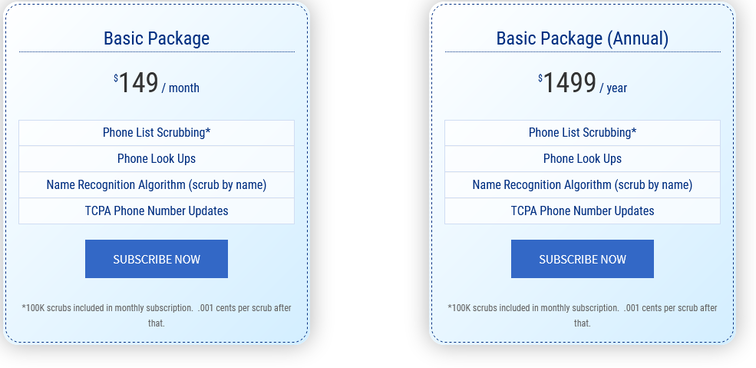Click Phone List Scrubbing in annual package

pyautogui.click(x=582, y=133)
